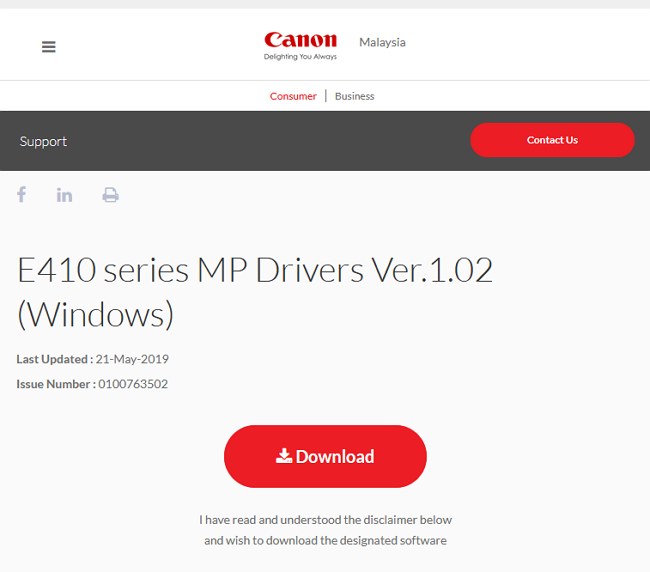This screenshot has height=572, width=650.
Task: Select the Malaysia region label
Action: click(x=382, y=42)
